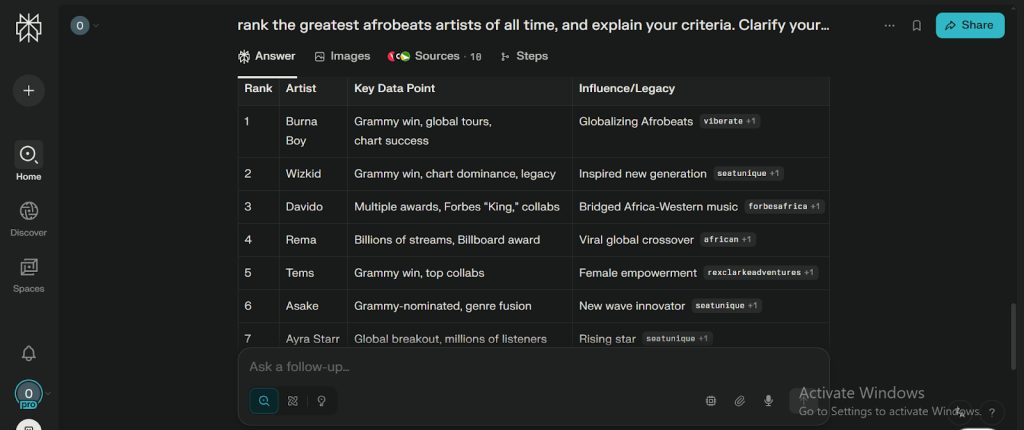Select the Labs lightbulb mode
1024x430 pixels.
pyautogui.click(x=321, y=401)
